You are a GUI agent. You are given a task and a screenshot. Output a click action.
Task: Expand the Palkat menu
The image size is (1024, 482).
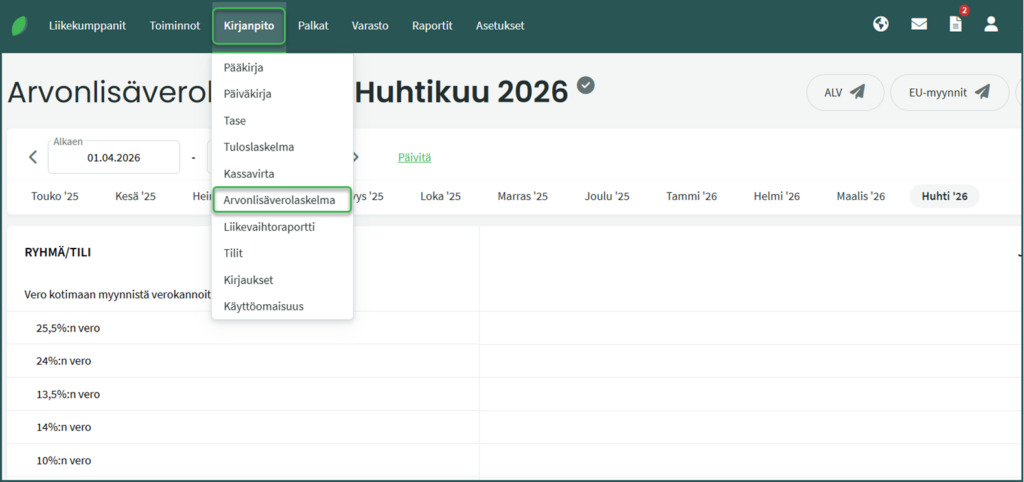click(314, 26)
